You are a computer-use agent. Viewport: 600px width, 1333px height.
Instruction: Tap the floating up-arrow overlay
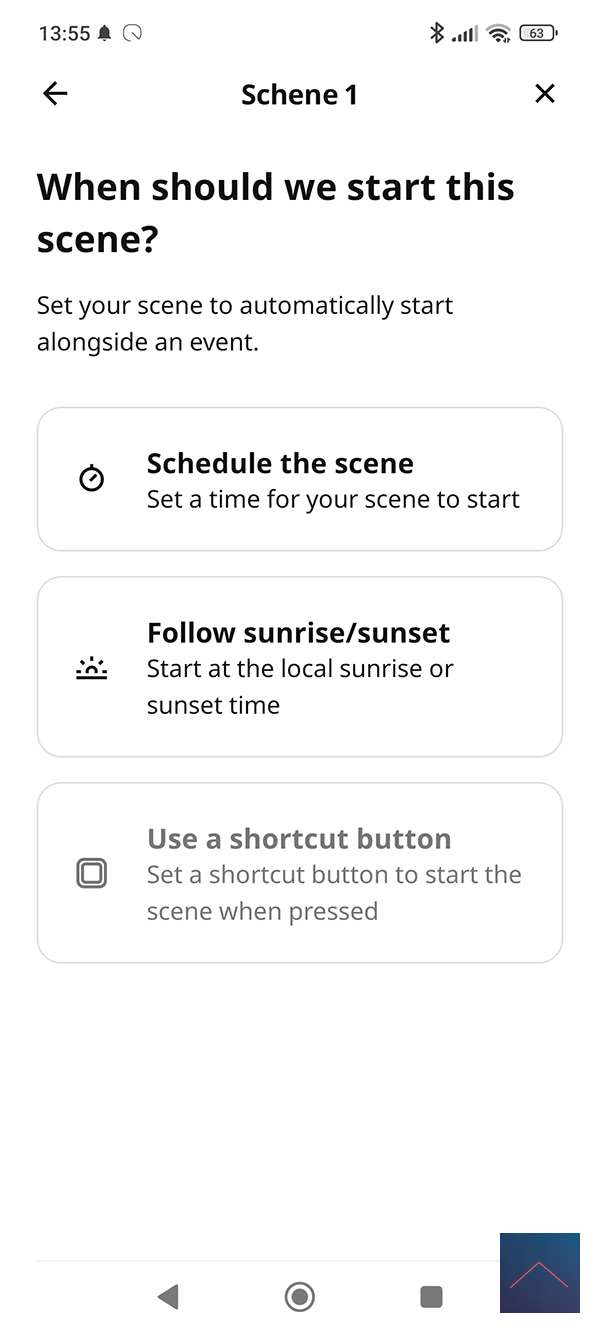pos(539,1273)
